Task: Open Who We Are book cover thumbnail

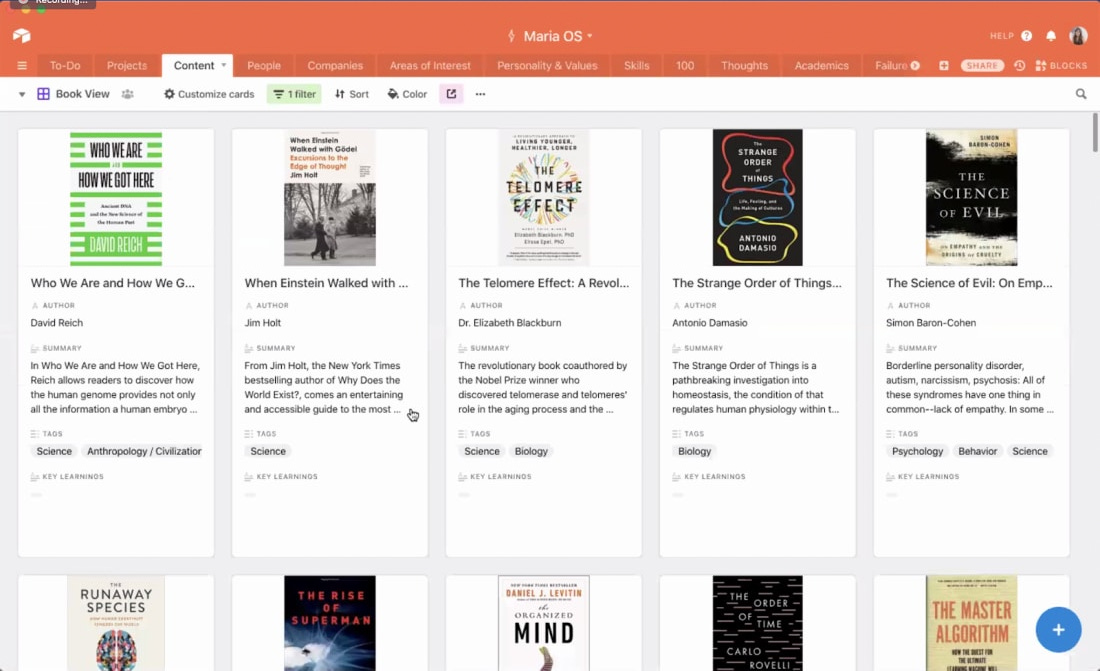Action: click(x=116, y=198)
